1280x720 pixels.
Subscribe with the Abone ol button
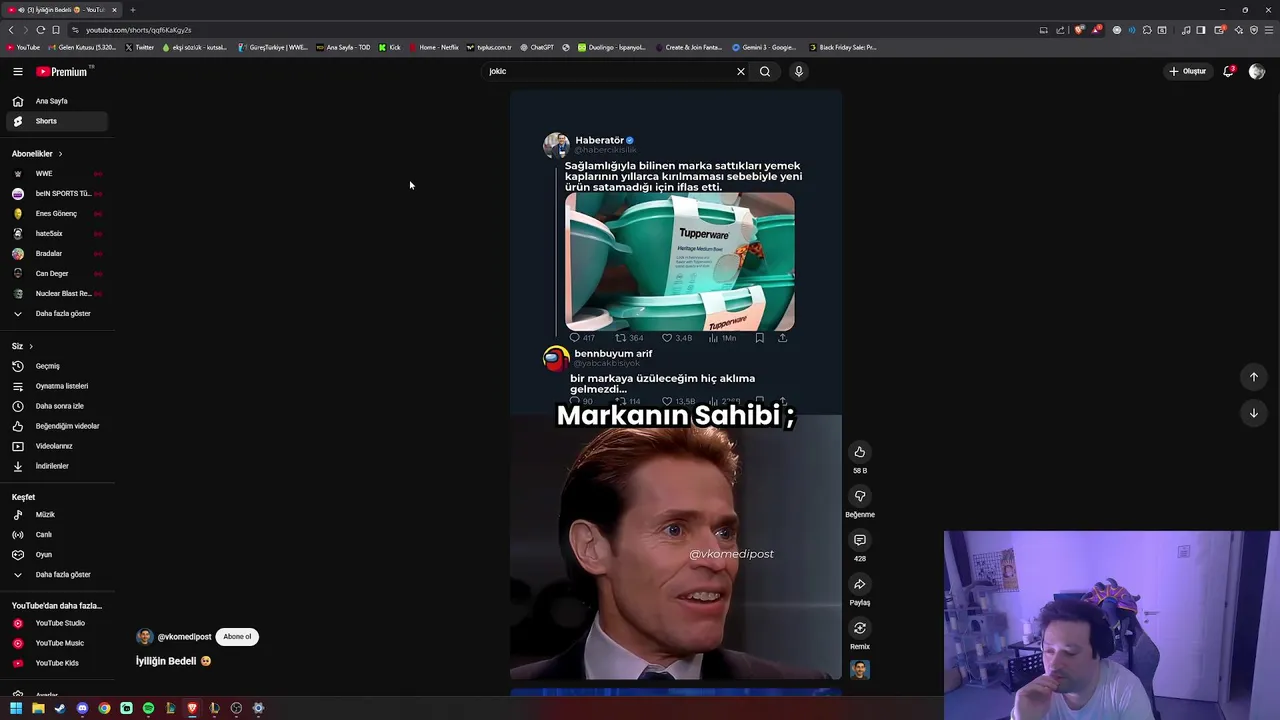237,637
